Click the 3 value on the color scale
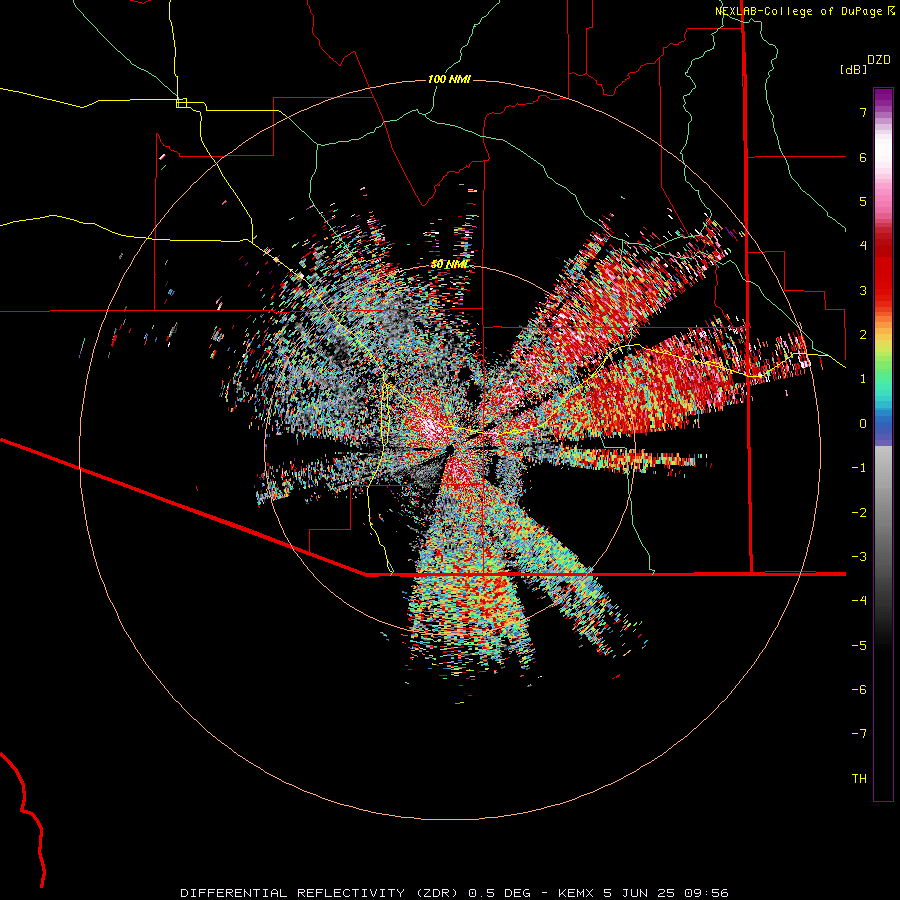The width and height of the screenshot is (900, 900). point(863,290)
